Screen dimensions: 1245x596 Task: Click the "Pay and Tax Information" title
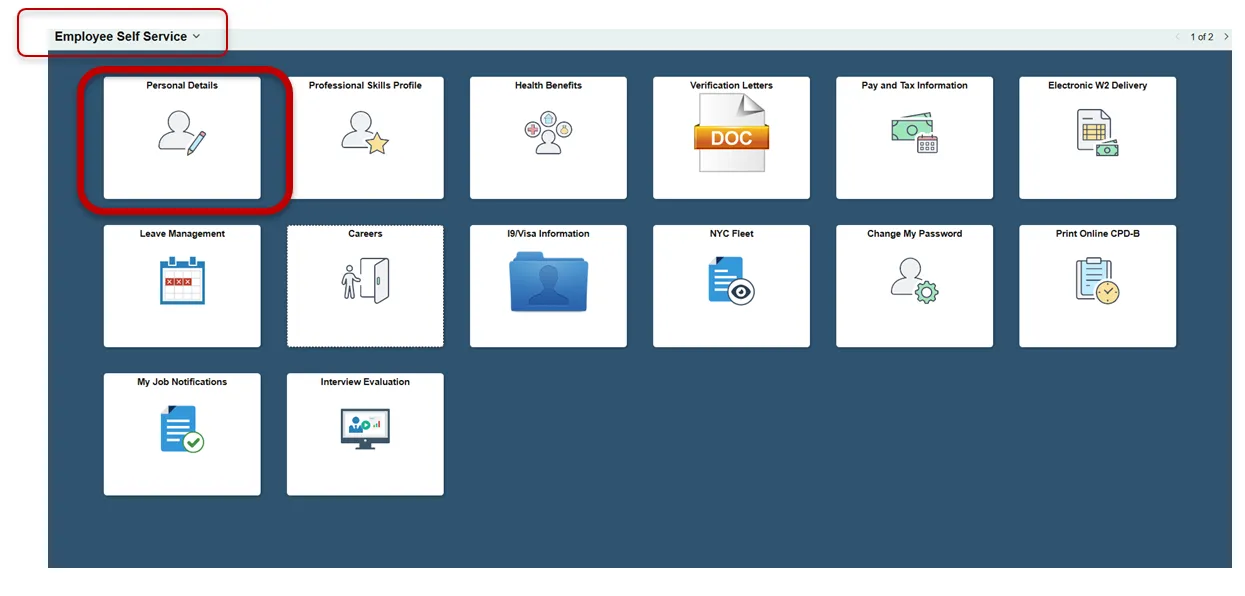coord(914,86)
